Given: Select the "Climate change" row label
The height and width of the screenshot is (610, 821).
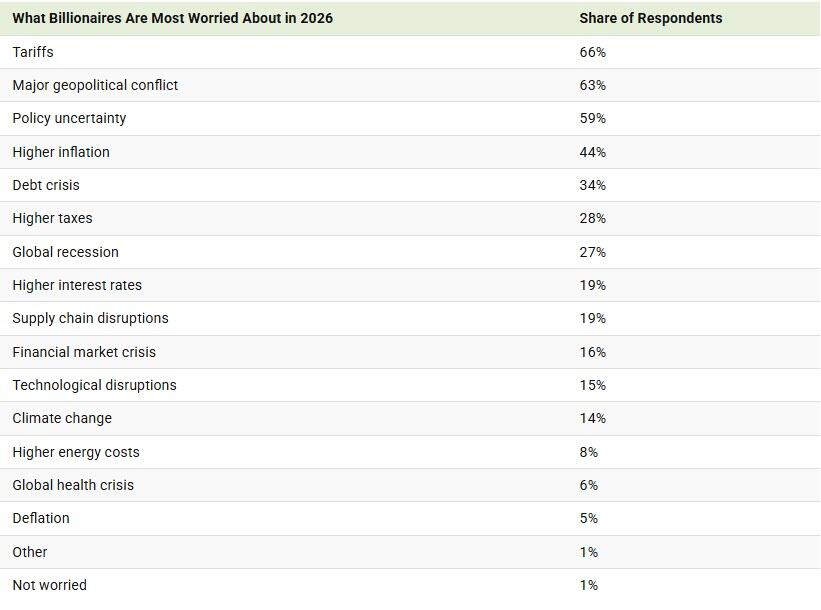Looking at the screenshot, I should 62,418.
